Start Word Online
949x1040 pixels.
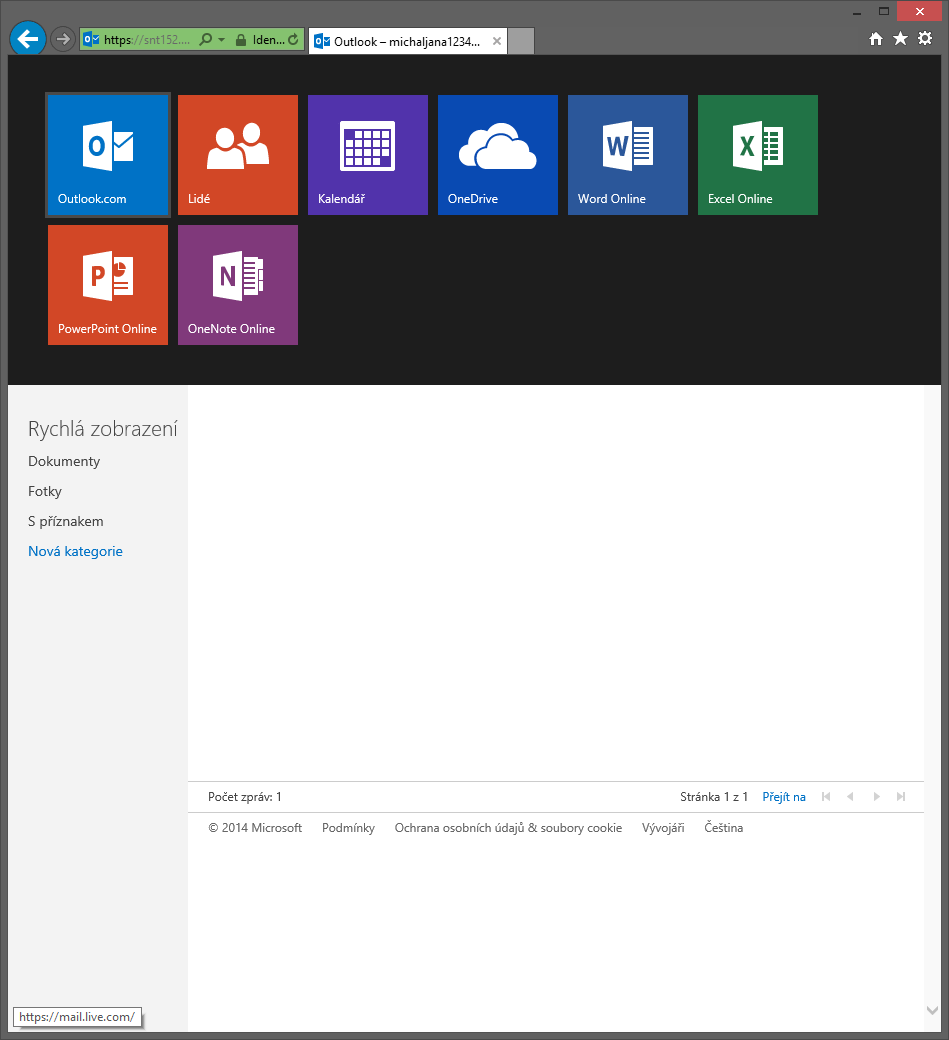(627, 155)
